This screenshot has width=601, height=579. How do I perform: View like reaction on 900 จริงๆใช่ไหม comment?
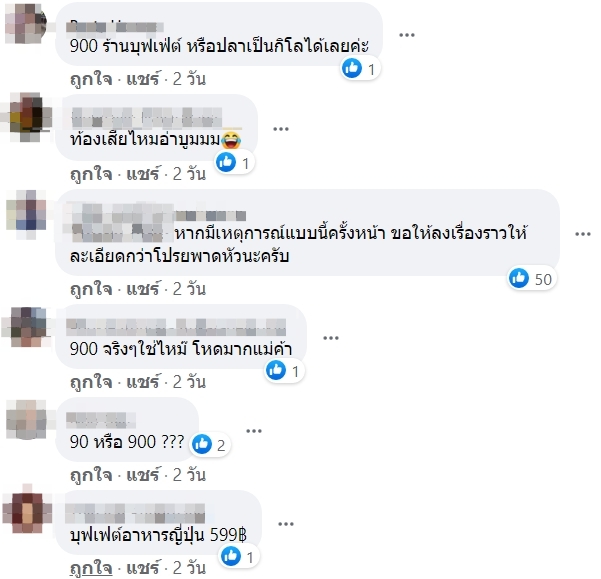point(284,371)
